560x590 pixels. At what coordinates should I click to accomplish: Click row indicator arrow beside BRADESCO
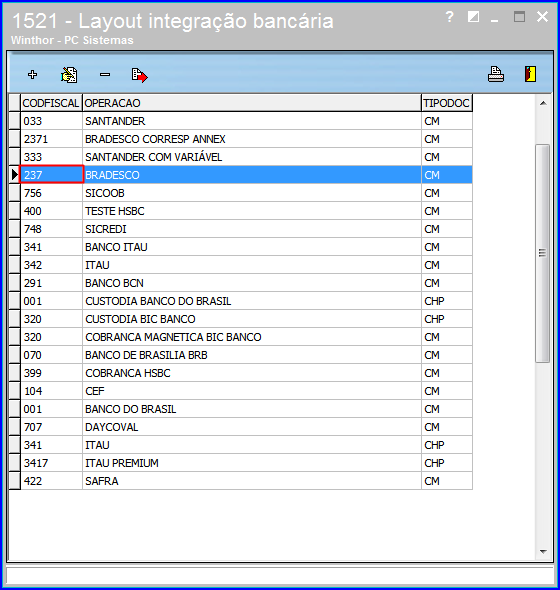click(15, 175)
